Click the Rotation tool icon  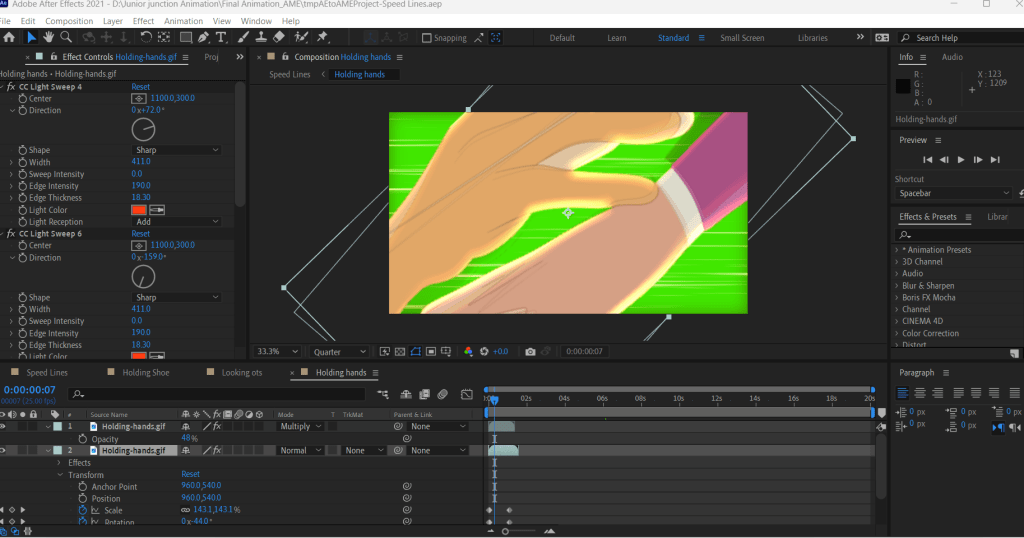coord(146,38)
